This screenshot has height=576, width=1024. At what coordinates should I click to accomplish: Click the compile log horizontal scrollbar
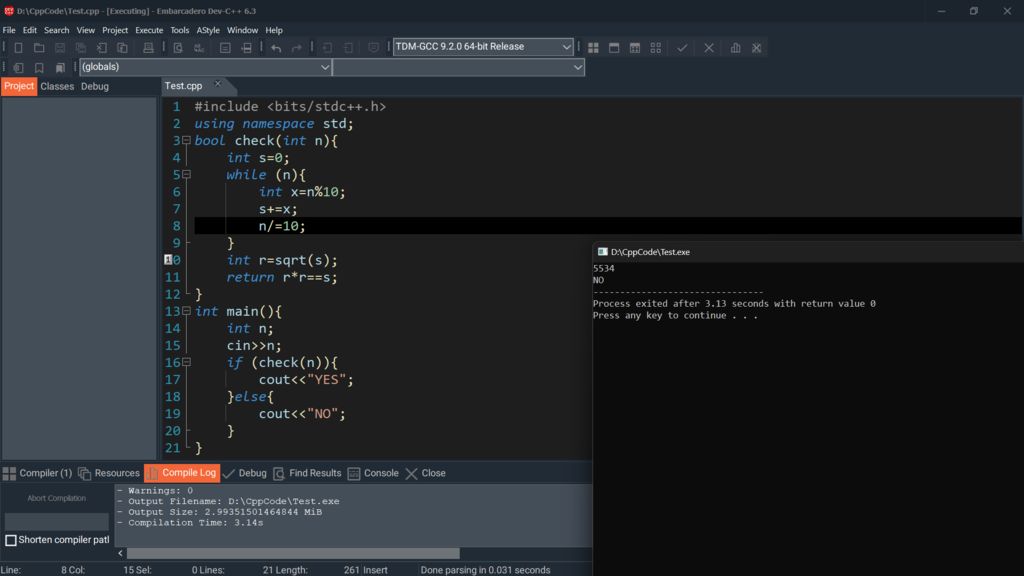(293, 553)
